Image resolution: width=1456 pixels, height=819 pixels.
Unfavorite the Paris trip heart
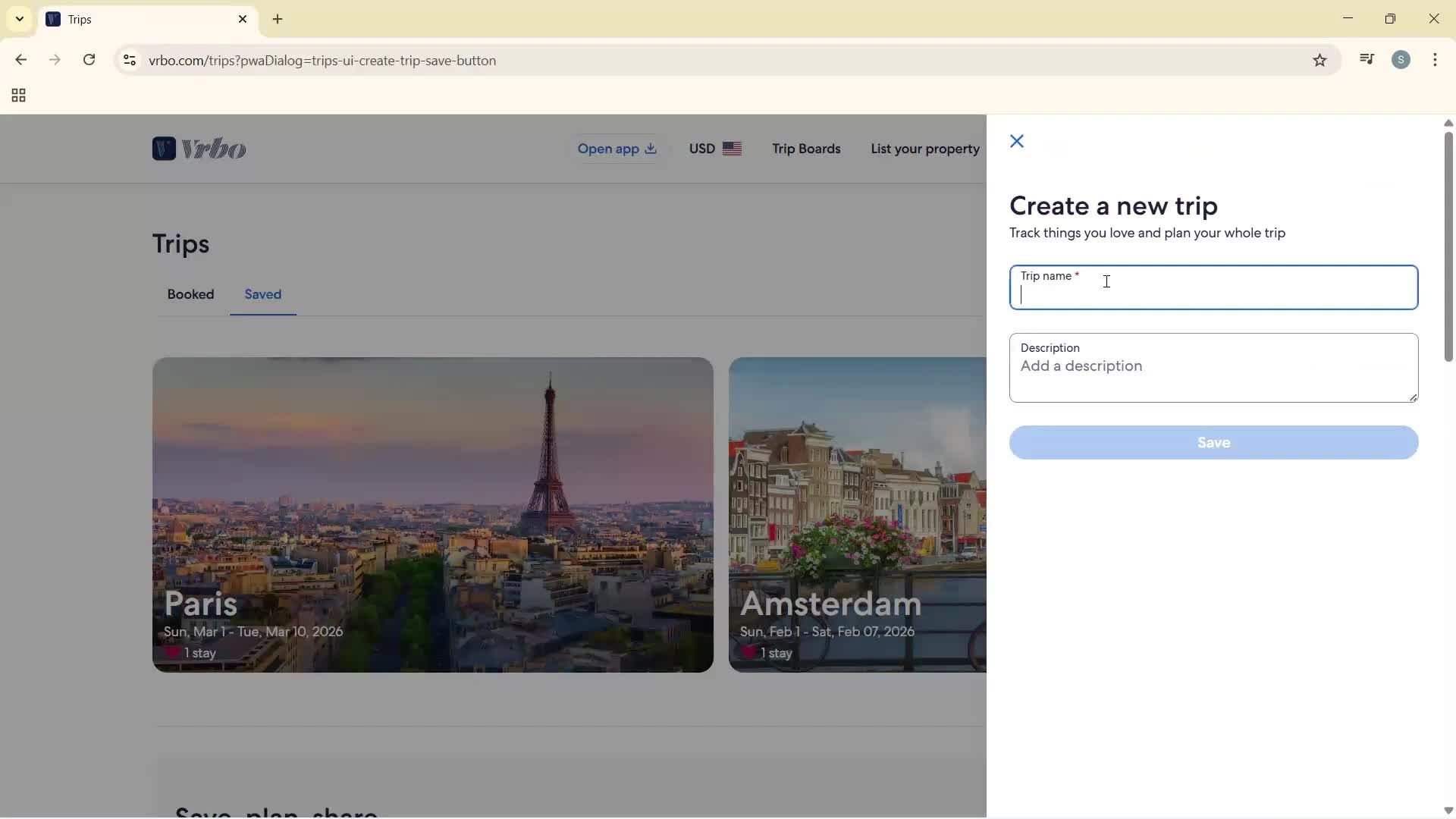tap(173, 653)
